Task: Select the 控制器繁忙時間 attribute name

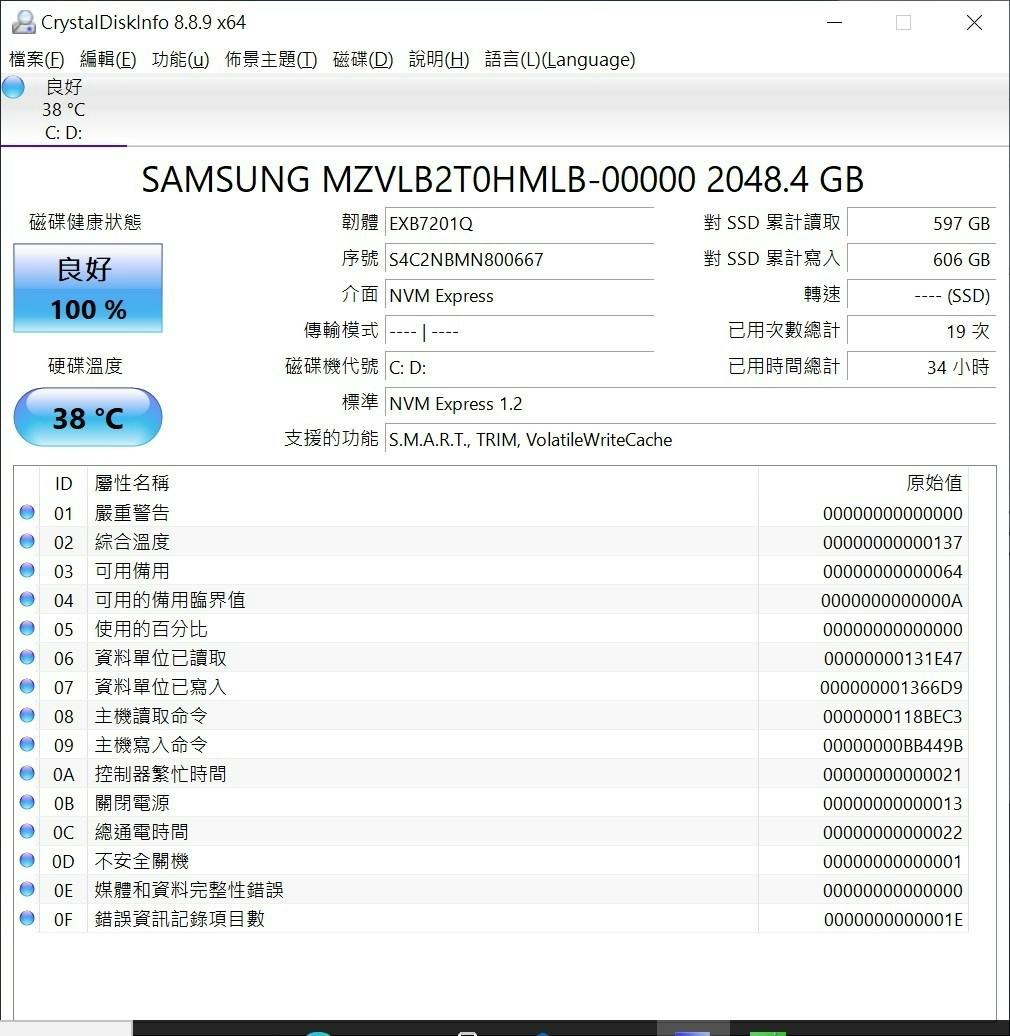Action: click(161, 774)
